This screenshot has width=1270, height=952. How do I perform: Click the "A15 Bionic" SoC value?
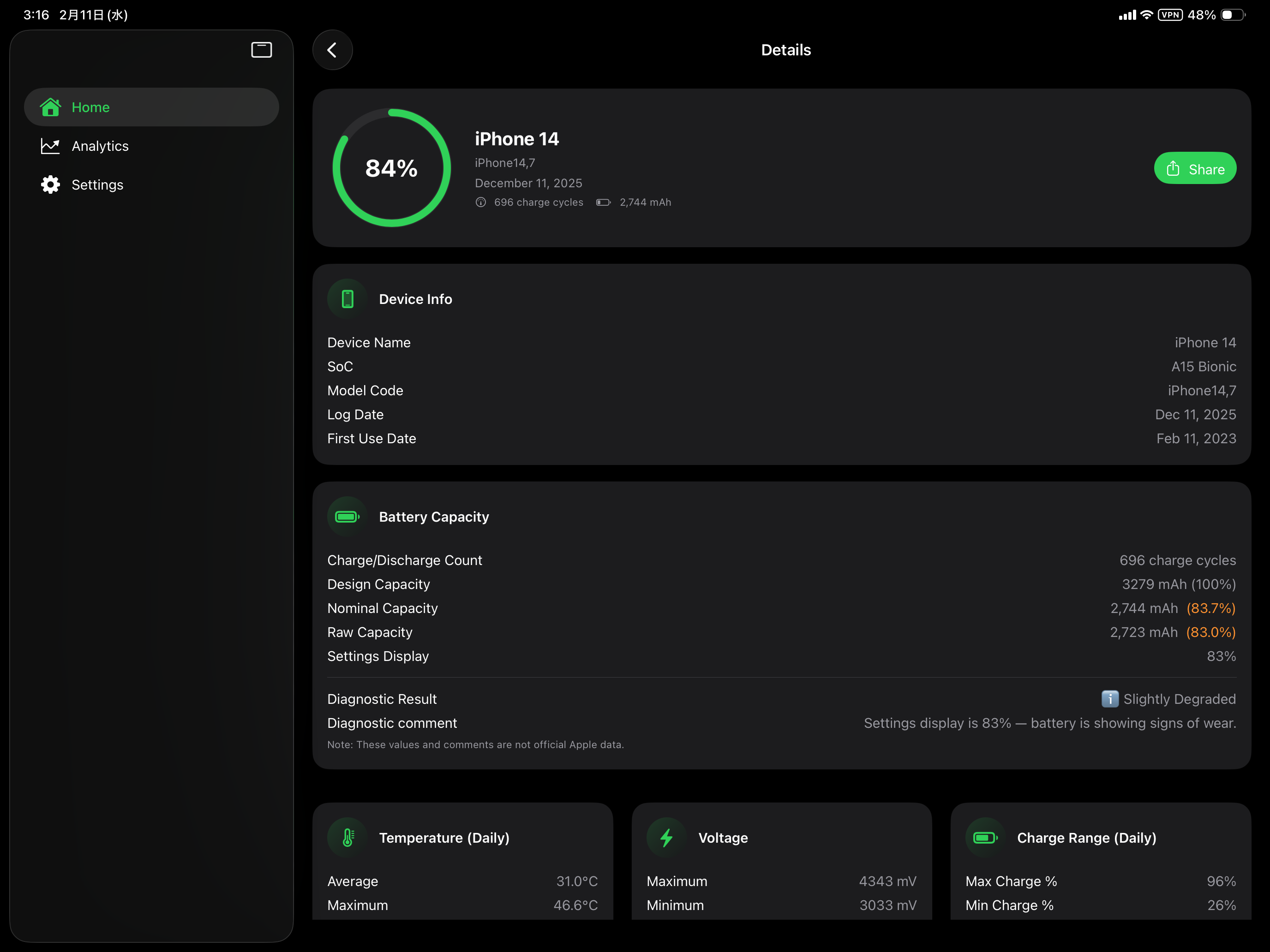[x=1204, y=367]
